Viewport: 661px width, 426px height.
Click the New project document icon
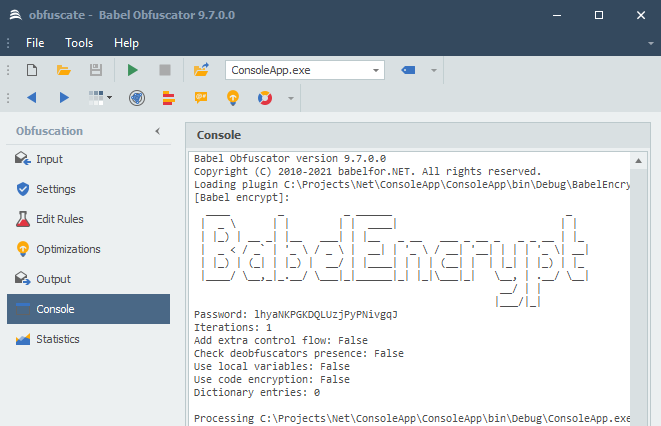point(32,70)
